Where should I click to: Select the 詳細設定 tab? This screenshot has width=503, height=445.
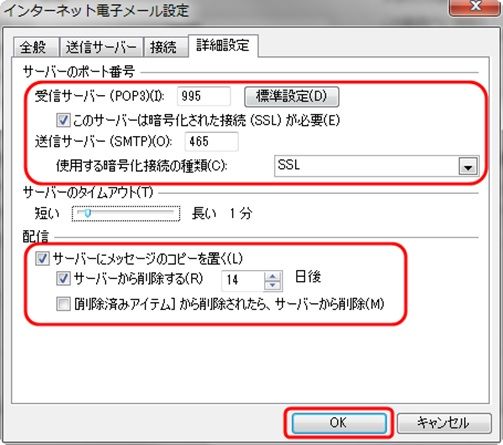click(223, 46)
